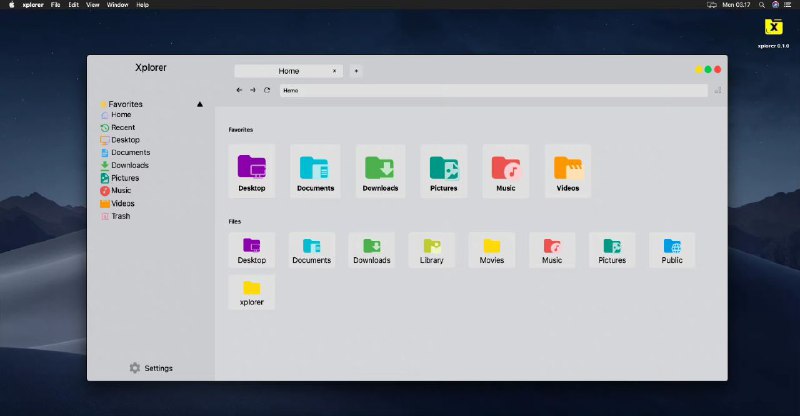
Task: Open the xplorer 0.1.0 desktop icon
Action: pos(773,33)
